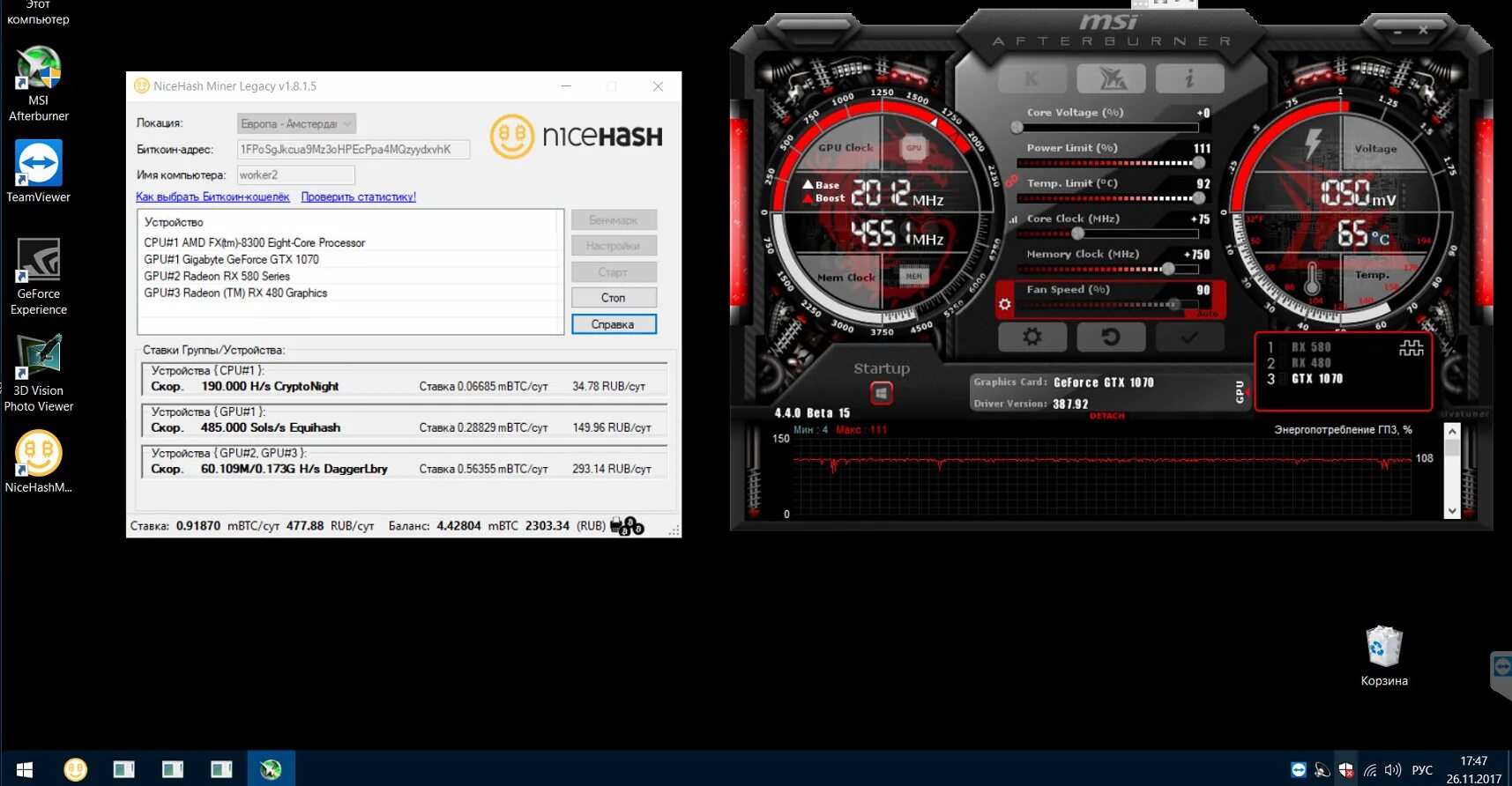Screen dimensions: 1512x786
Task: Click the TeamViewer tray icon
Action: pyautogui.click(x=1299, y=770)
